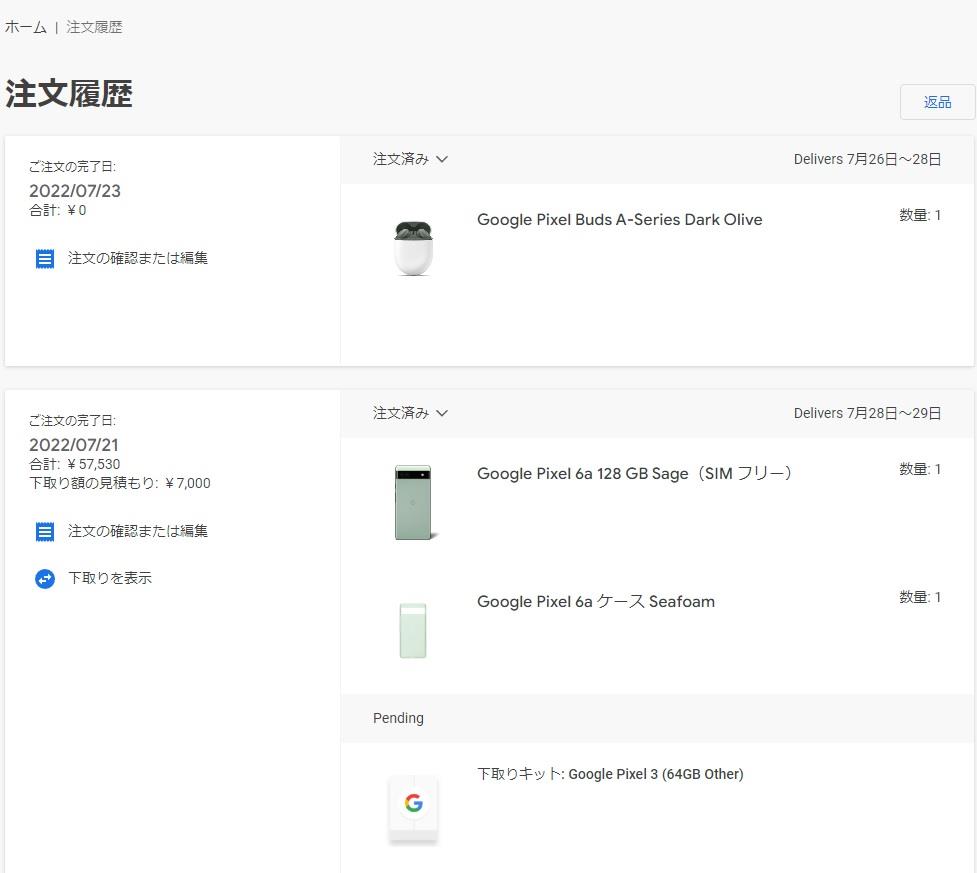Click the Pixel Buds A-Series product image
Screen dimensions: 977x873
tap(413, 247)
